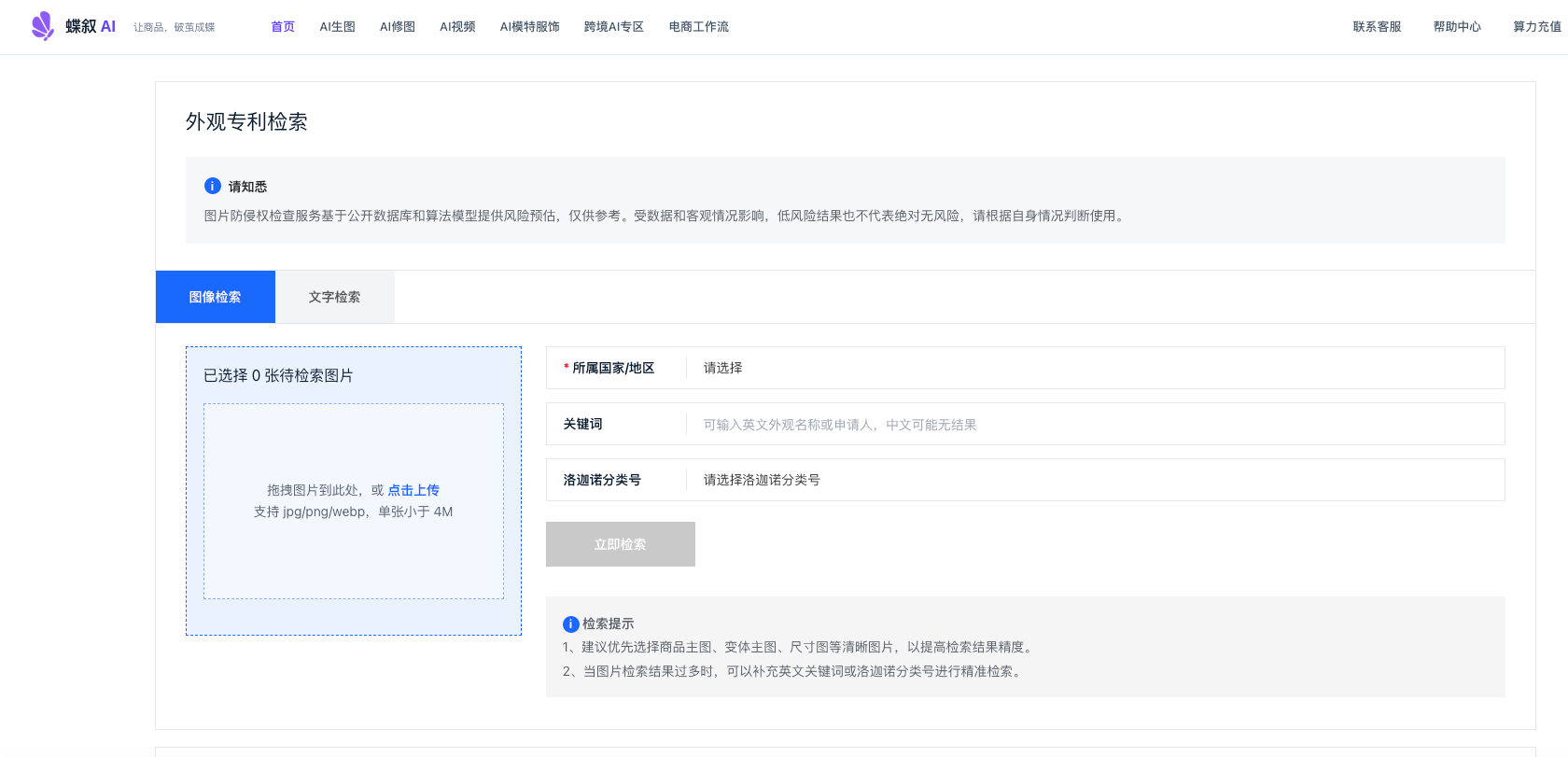Click the 联系客服 link
The width and height of the screenshot is (1568, 757).
point(1378,26)
